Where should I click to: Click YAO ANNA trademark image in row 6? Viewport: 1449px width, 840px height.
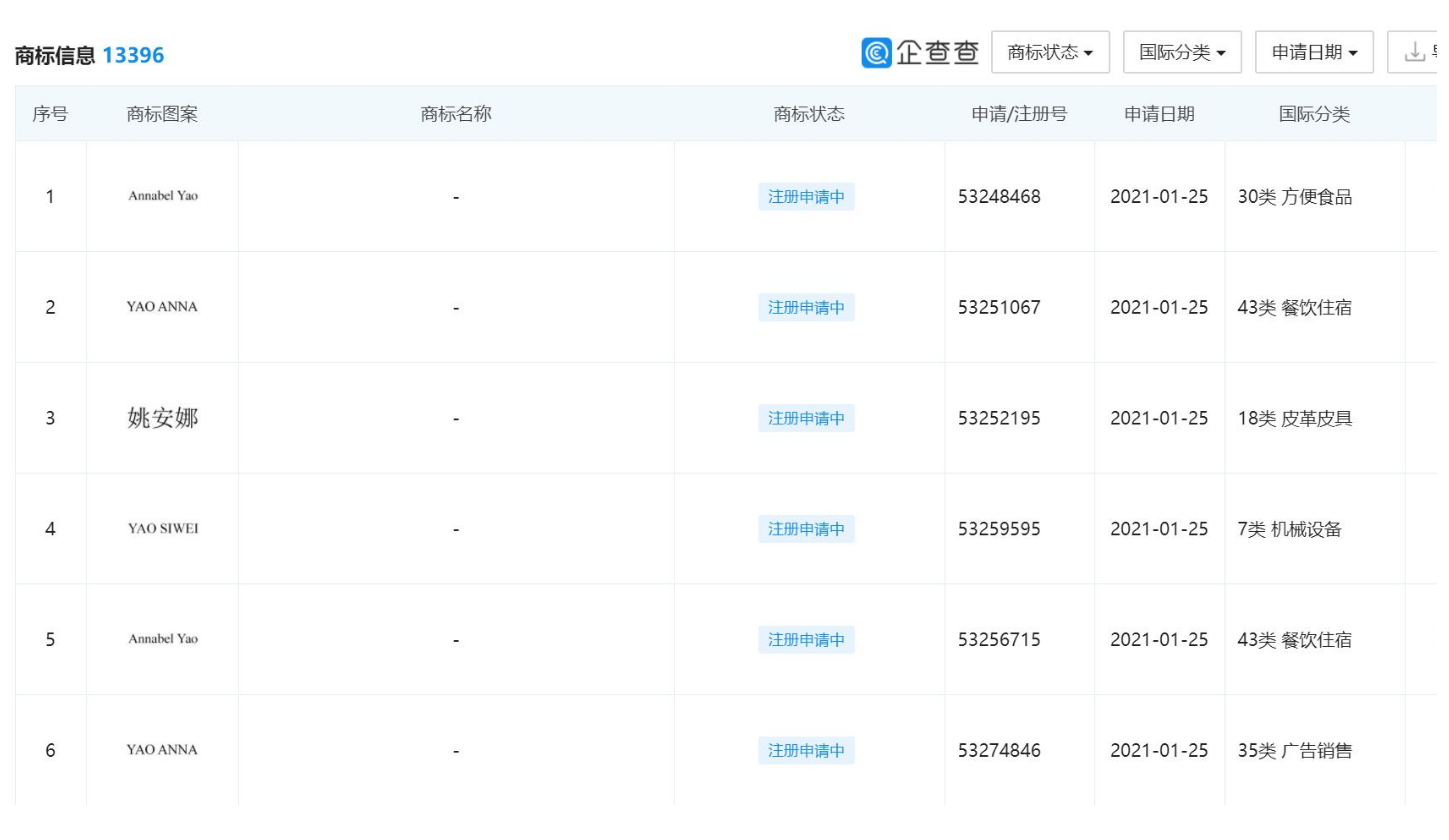tap(162, 750)
